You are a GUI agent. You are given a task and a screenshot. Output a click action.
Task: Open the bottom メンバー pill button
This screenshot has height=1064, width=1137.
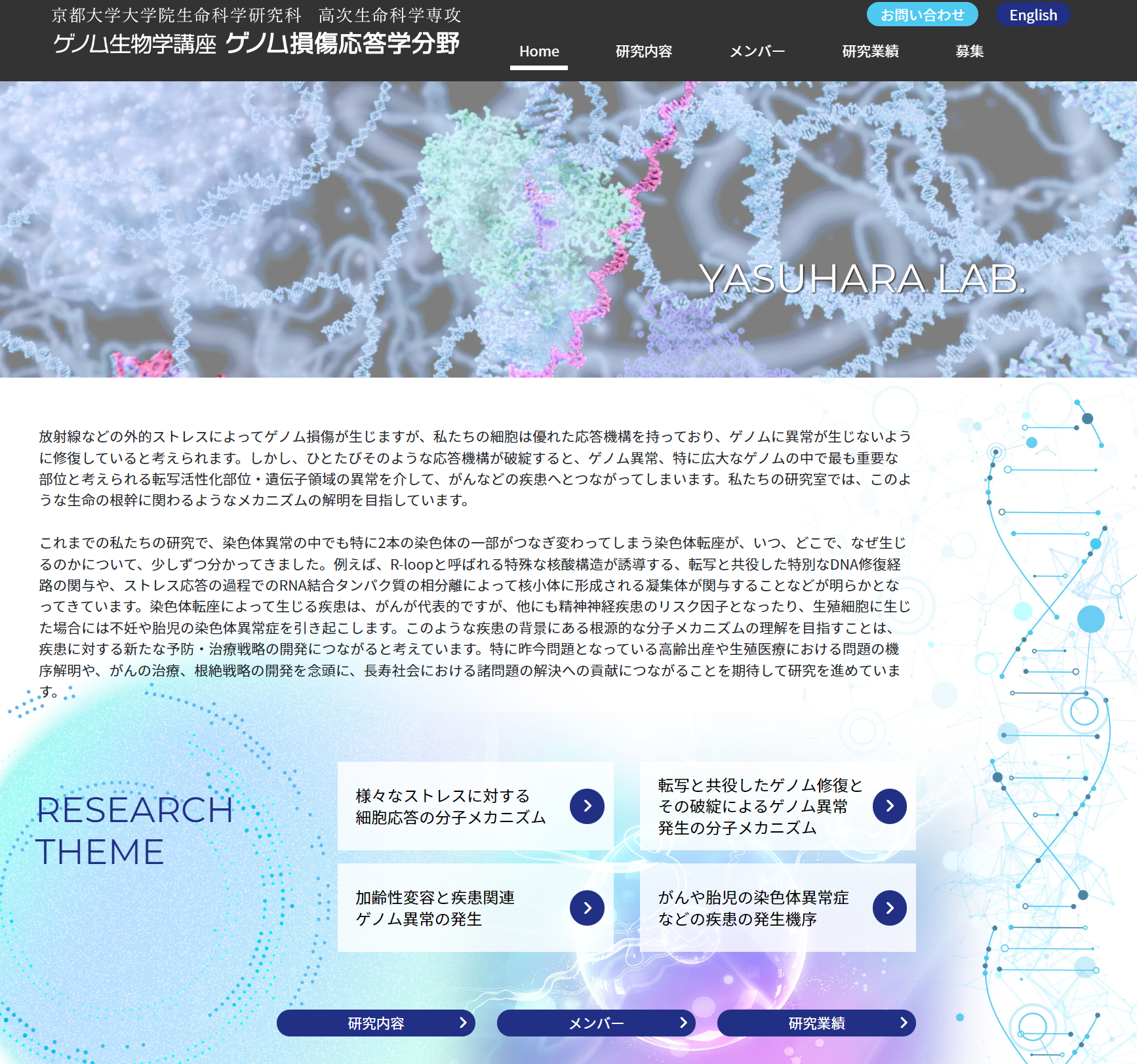[x=596, y=1023]
